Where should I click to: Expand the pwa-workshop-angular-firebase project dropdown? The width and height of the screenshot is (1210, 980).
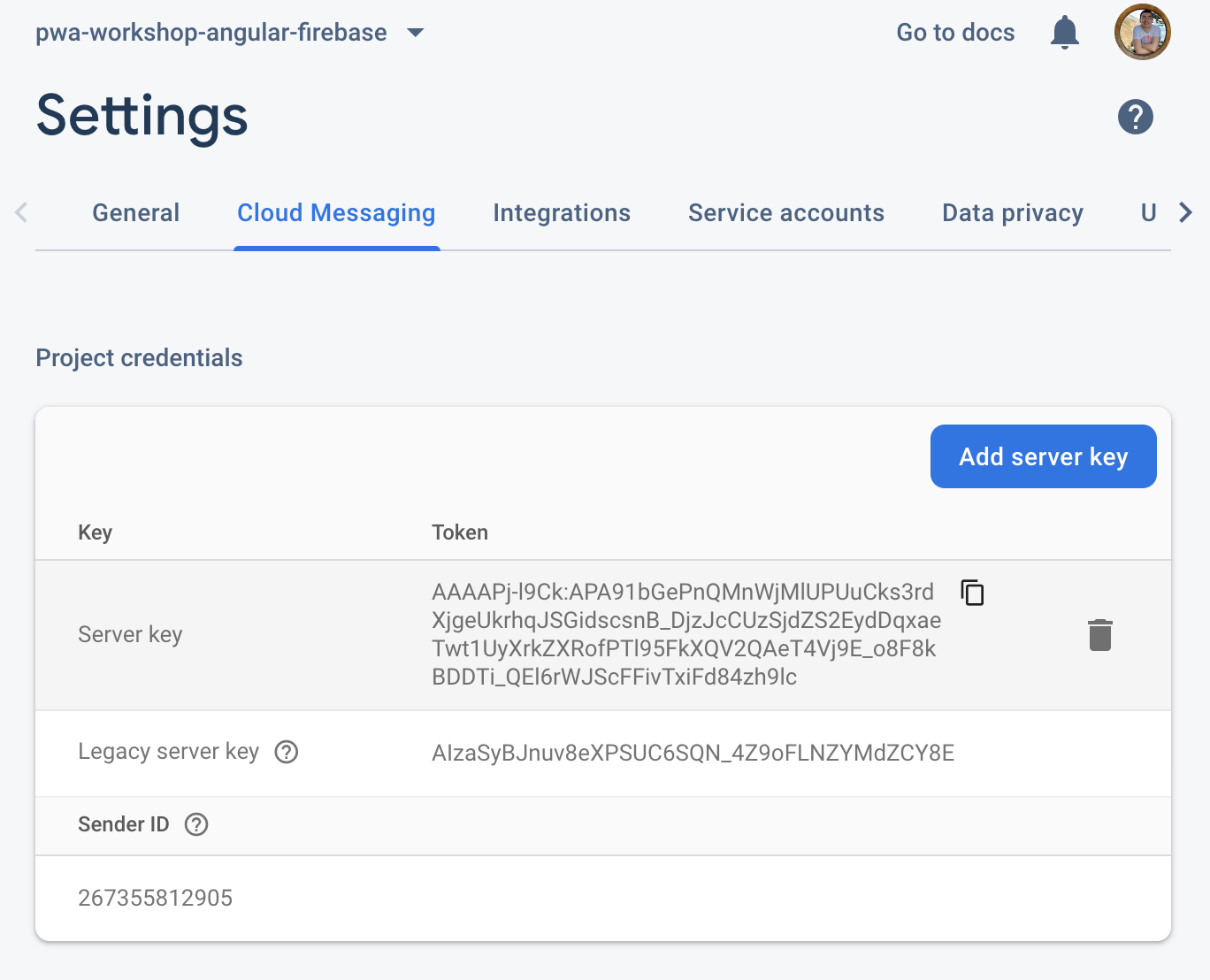(415, 33)
